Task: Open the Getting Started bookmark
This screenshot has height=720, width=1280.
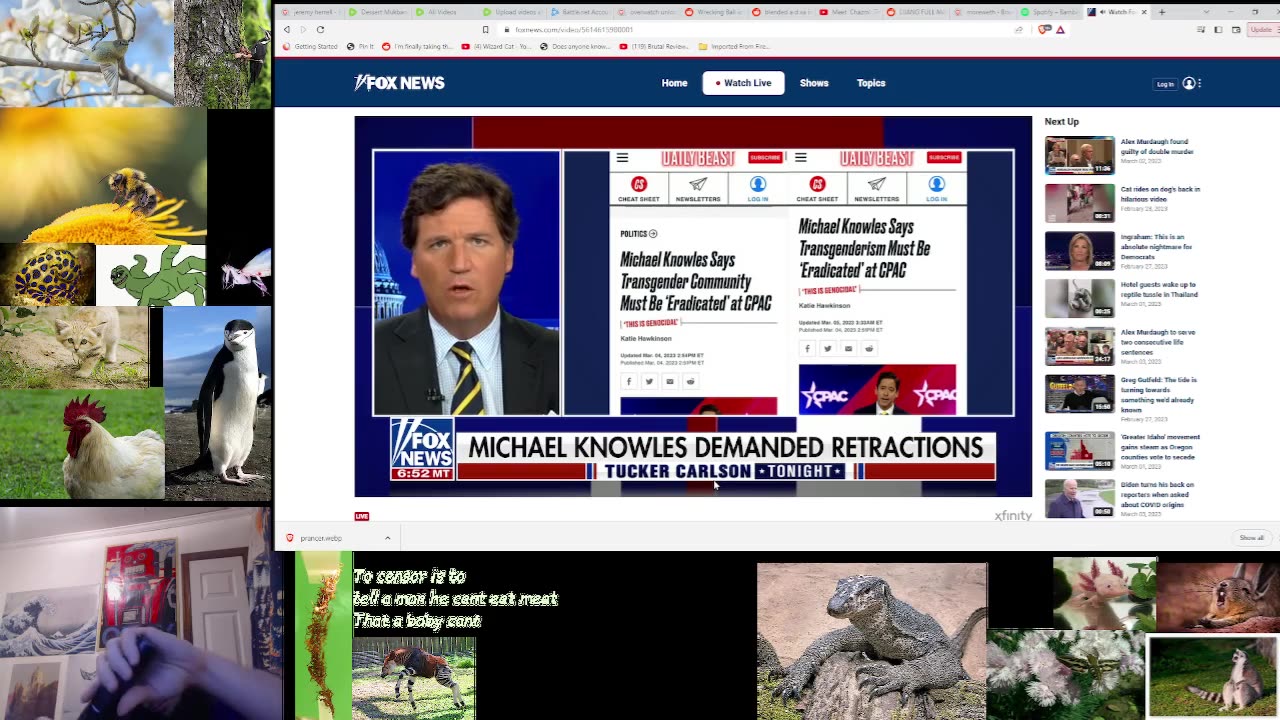Action: point(311,47)
